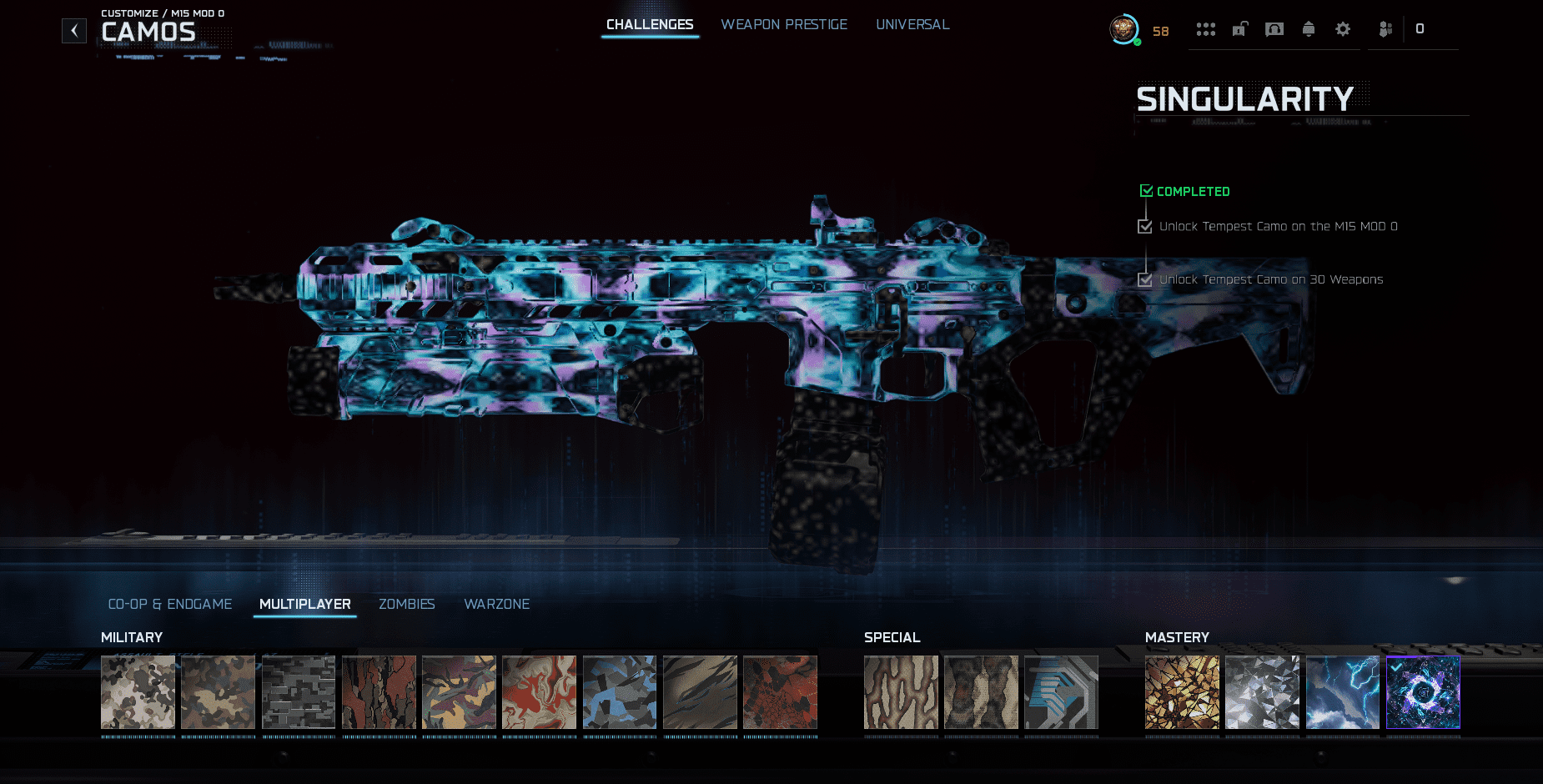1543x784 pixels.
Task: Open the social chat headset icon
Action: [1274, 28]
